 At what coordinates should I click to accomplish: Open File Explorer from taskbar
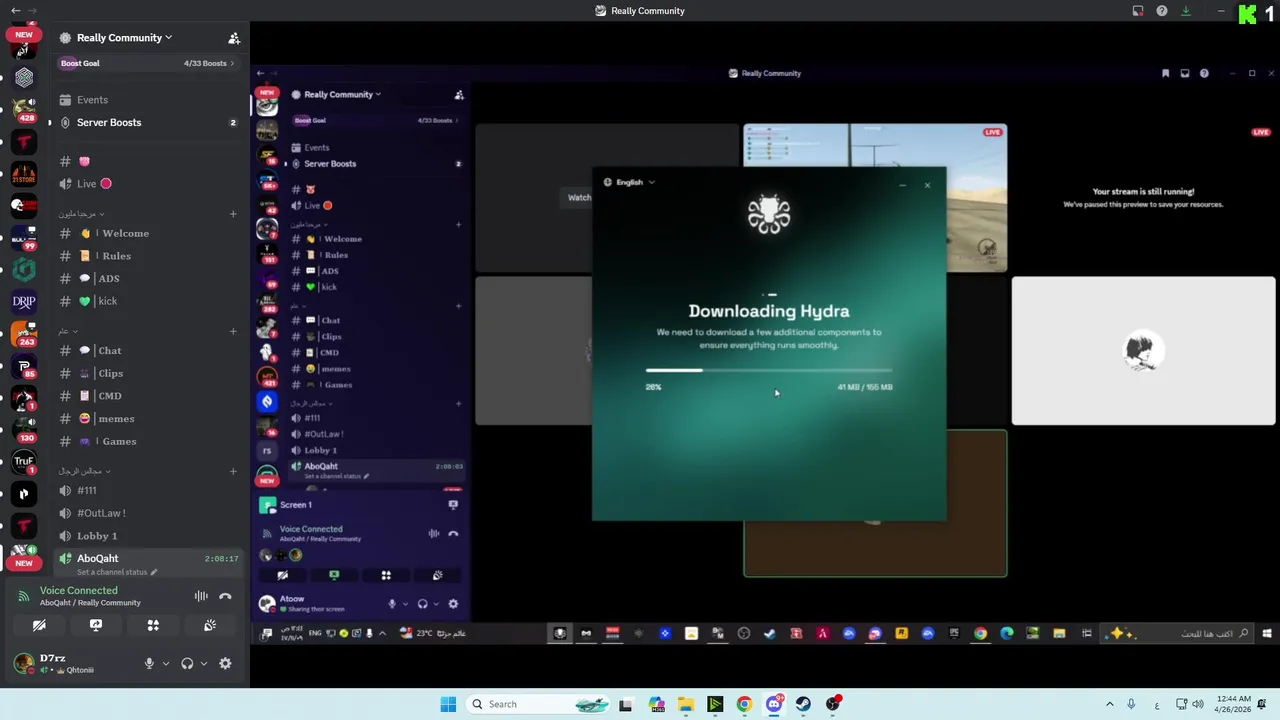click(686, 704)
